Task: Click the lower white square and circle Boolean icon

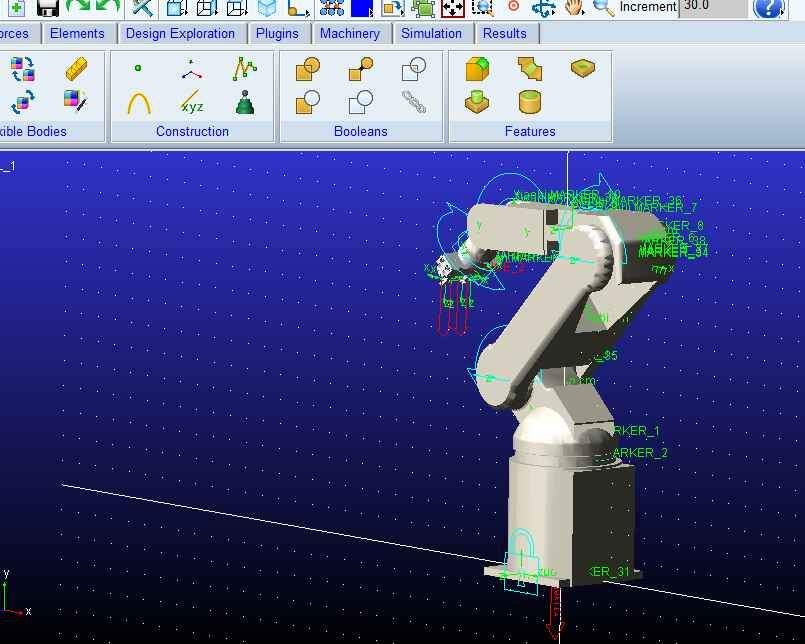Action: coord(361,102)
